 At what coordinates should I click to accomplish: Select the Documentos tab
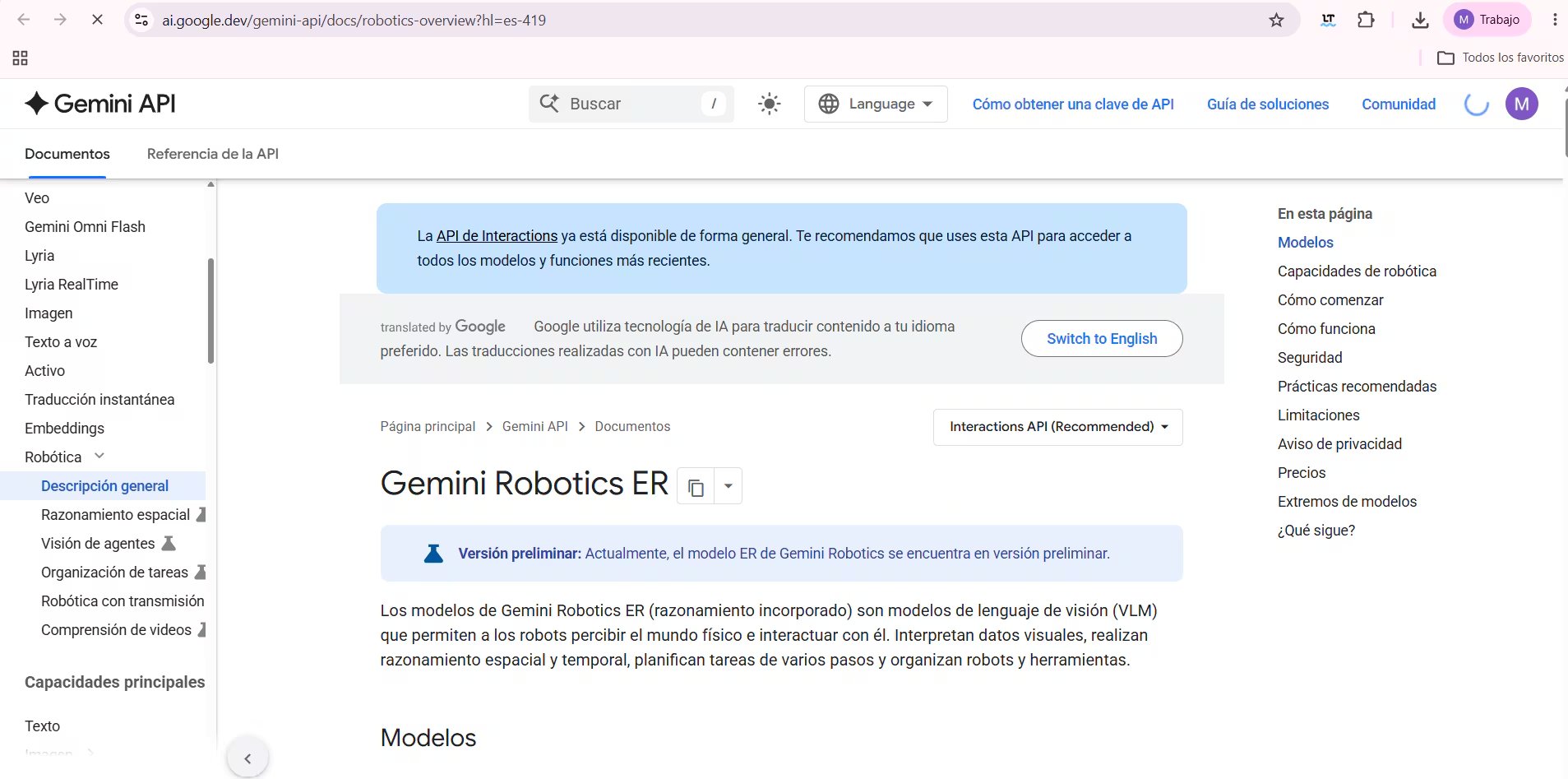click(x=67, y=154)
